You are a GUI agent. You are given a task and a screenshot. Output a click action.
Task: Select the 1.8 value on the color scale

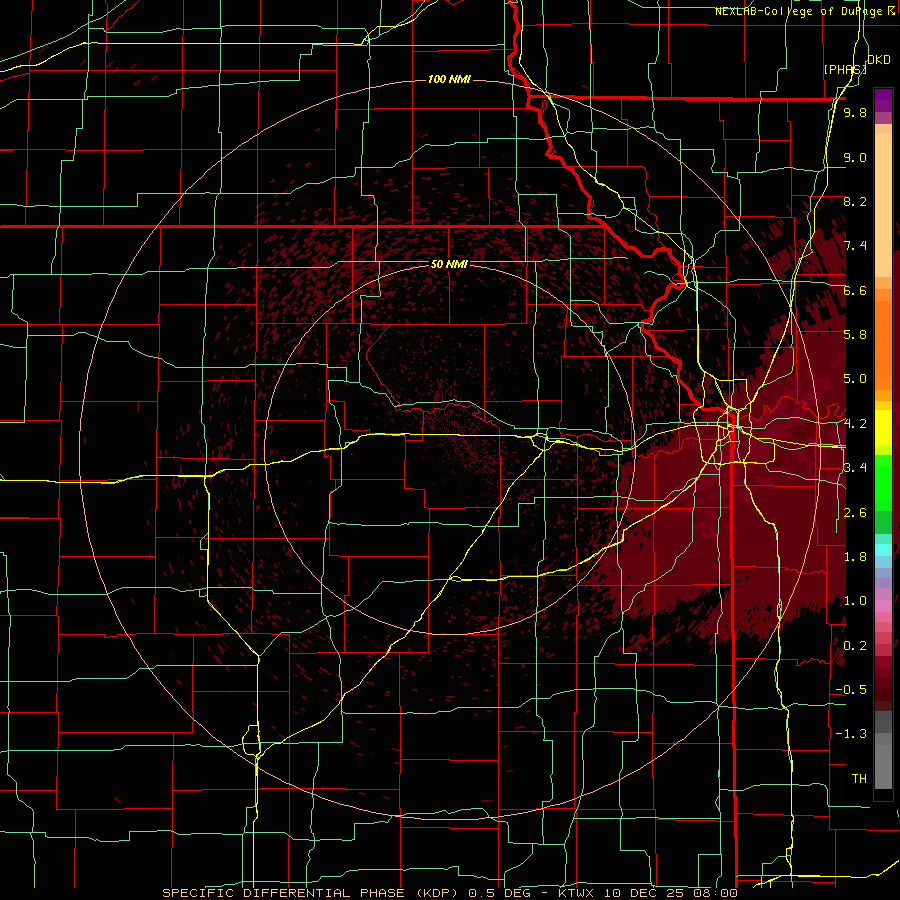pos(855,557)
